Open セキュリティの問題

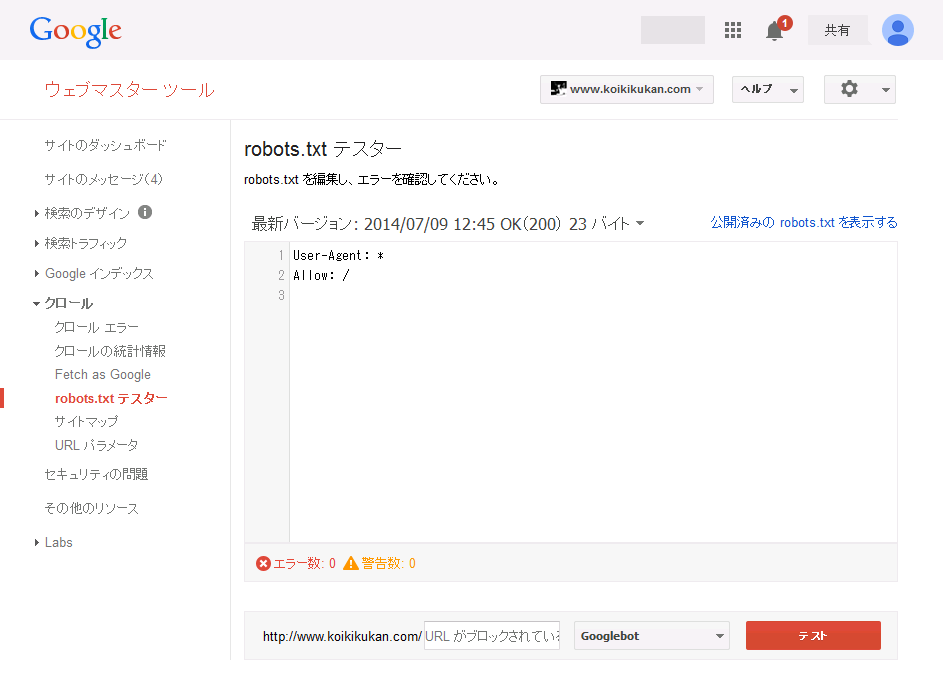pyautogui.click(x=96, y=475)
